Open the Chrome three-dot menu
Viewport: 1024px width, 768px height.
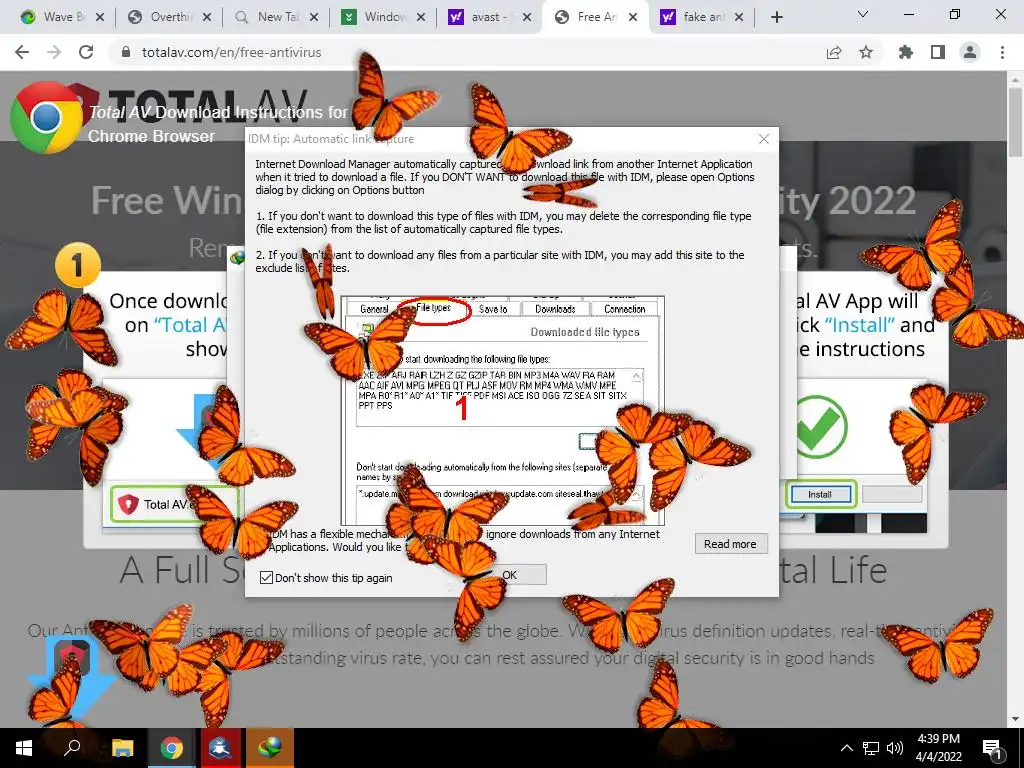1002,52
